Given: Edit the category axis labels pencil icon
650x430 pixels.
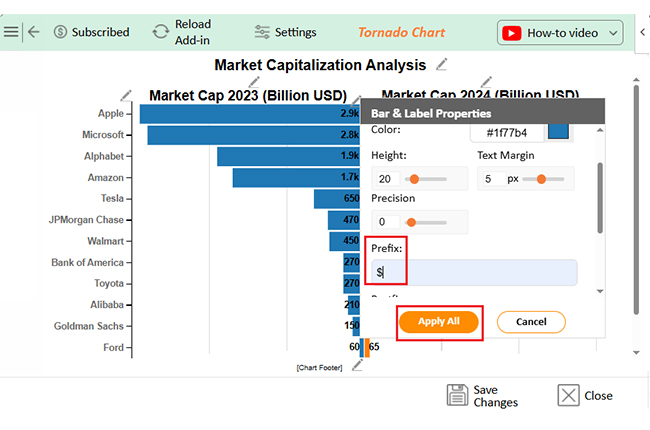Looking at the screenshot, I should (126, 95).
